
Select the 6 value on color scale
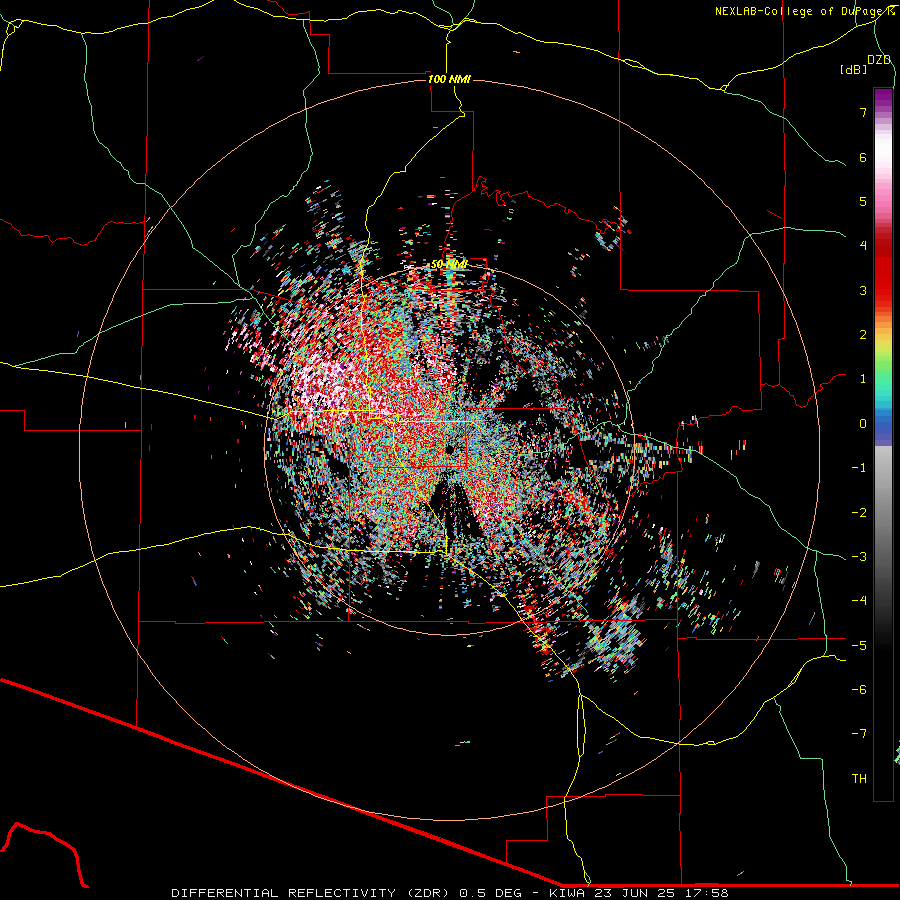(863, 157)
